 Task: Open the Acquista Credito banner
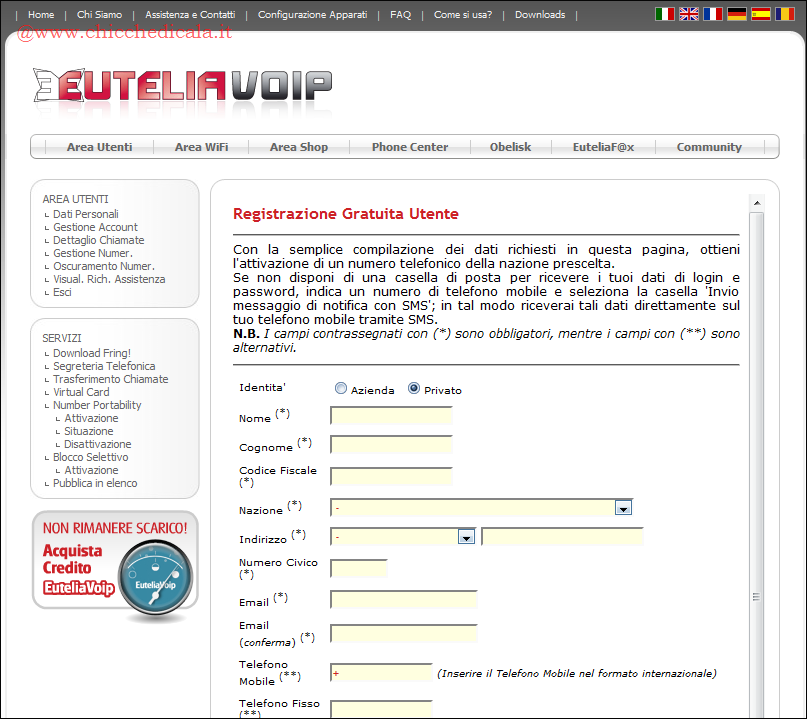tap(115, 565)
